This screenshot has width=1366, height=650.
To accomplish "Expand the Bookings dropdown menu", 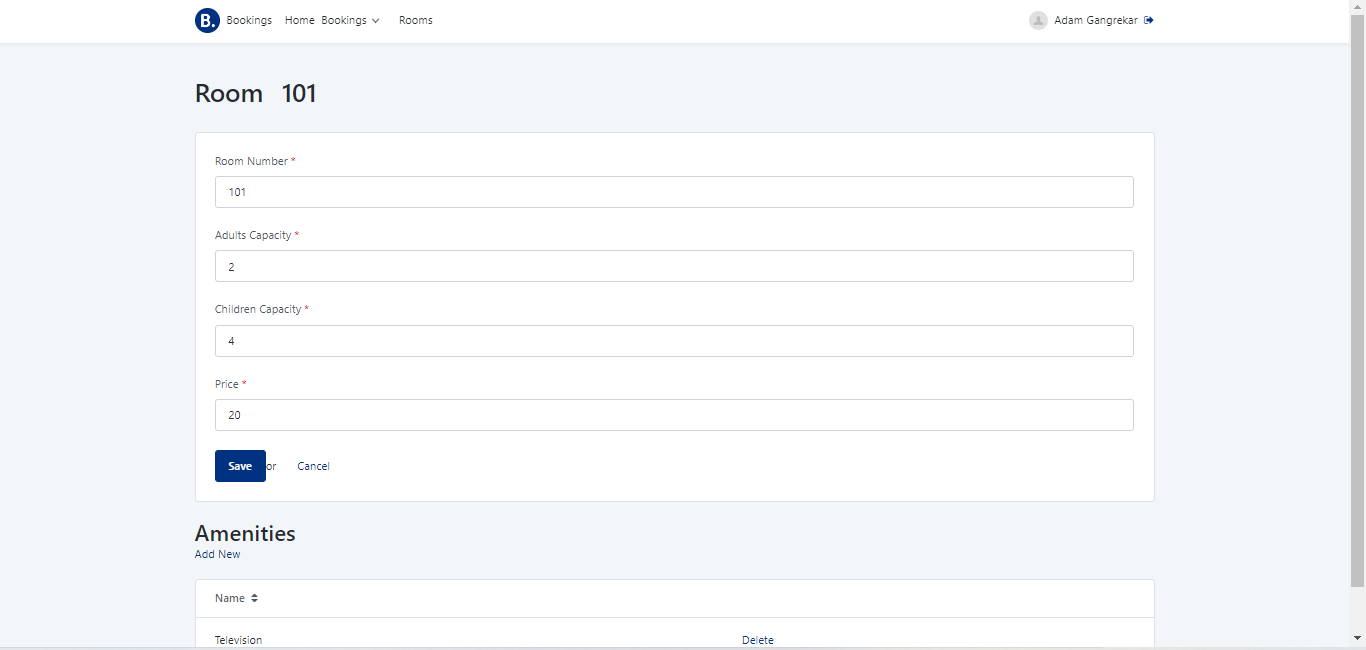I will point(350,20).
